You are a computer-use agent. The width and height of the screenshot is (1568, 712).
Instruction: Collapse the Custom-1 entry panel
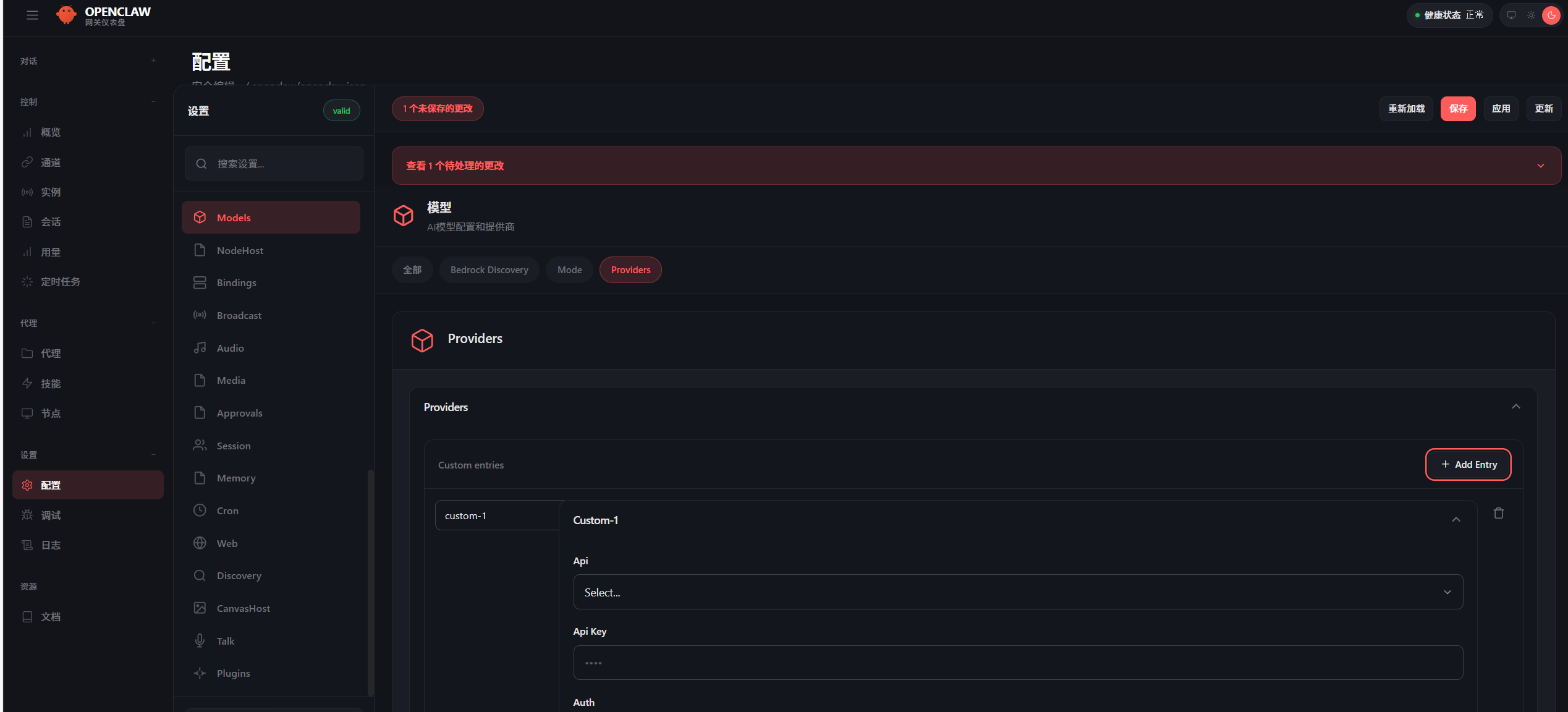point(1456,520)
